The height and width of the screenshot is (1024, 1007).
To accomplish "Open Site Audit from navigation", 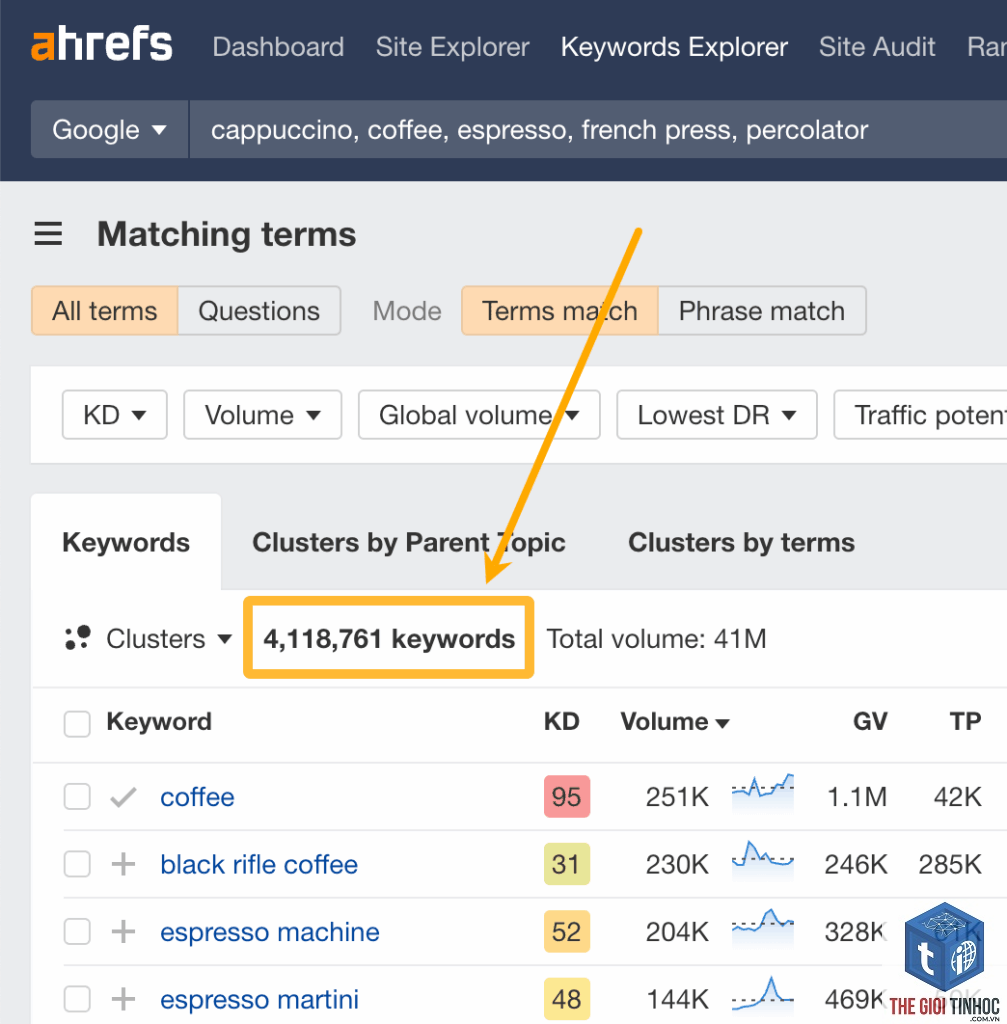I will 877,47.
